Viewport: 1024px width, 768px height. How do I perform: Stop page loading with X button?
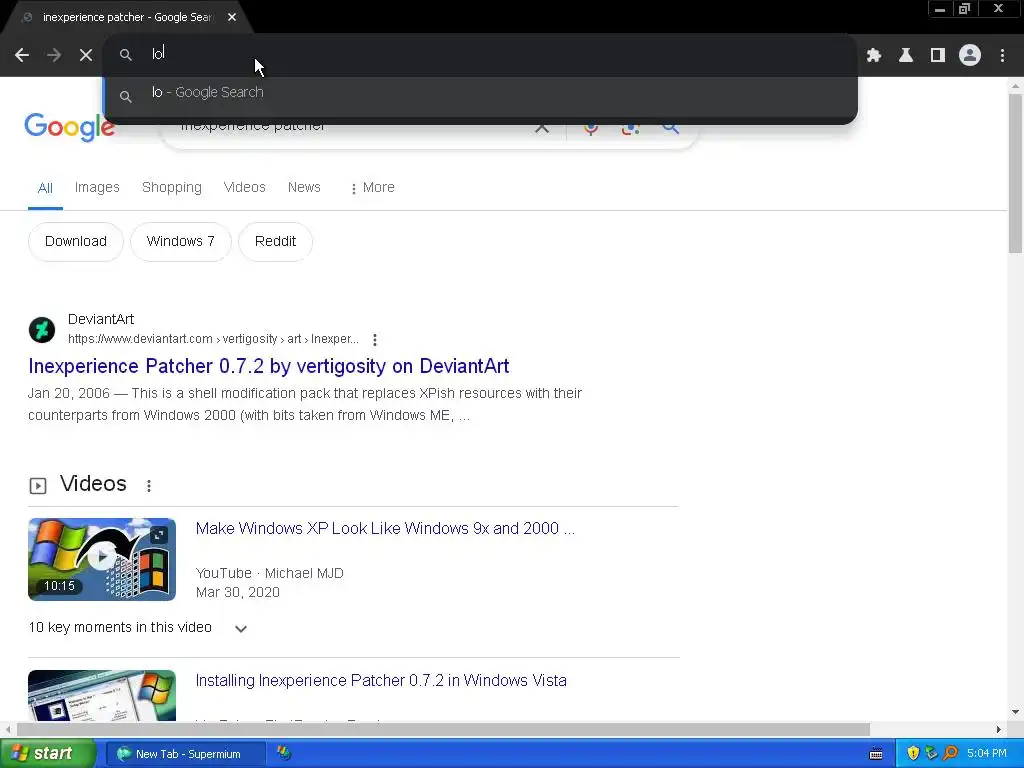point(86,55)
